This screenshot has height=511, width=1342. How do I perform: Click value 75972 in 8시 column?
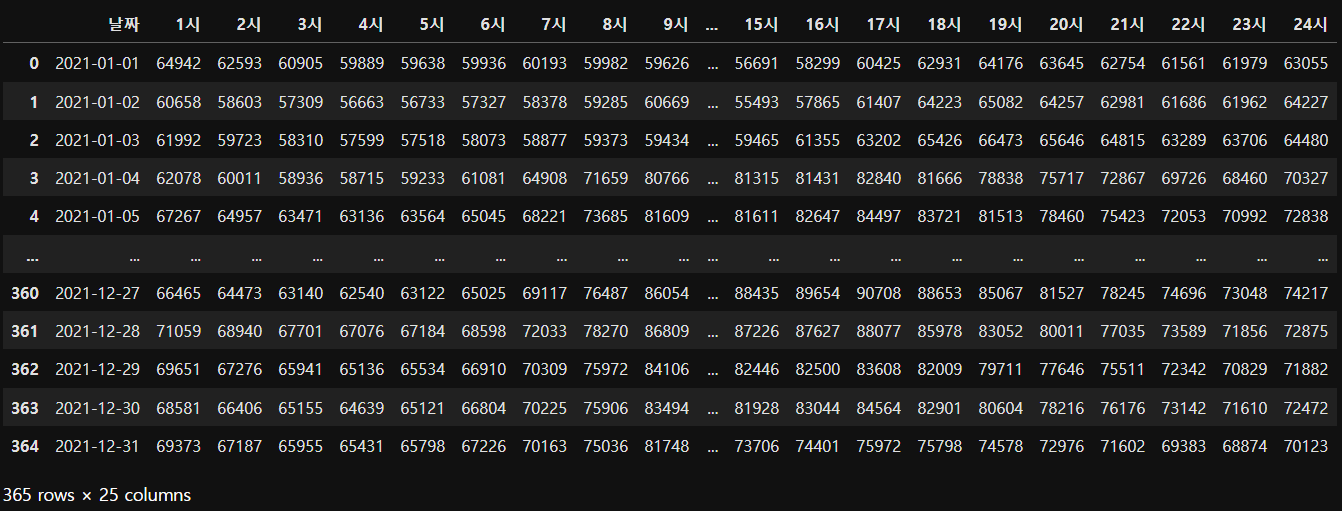click(606, 369)
